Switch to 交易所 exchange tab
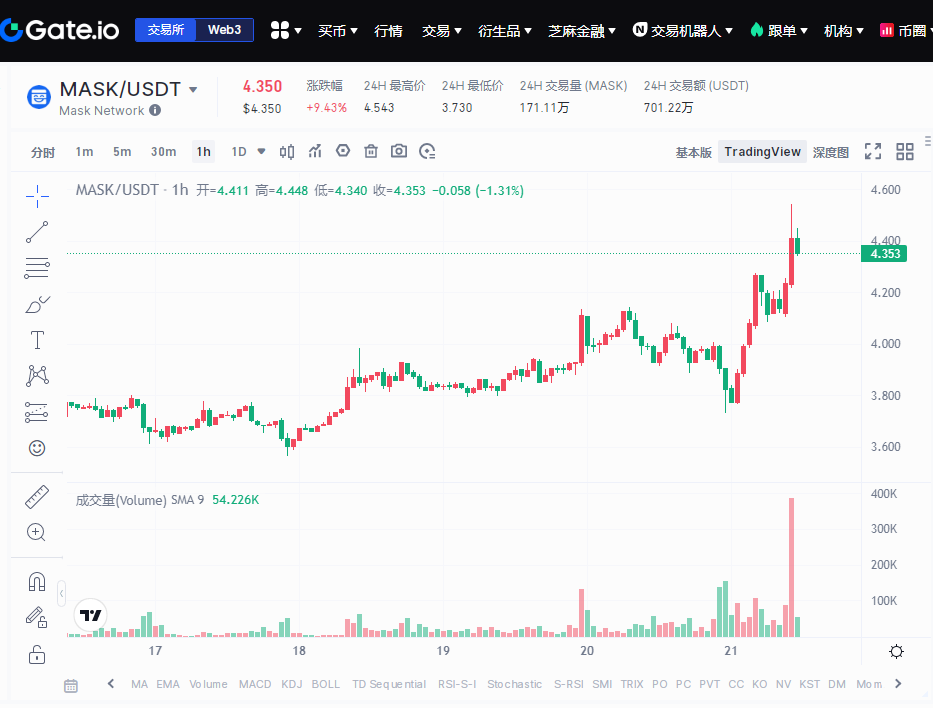The width and height of the screenshot is (933, 708). (x=165, y=30)
